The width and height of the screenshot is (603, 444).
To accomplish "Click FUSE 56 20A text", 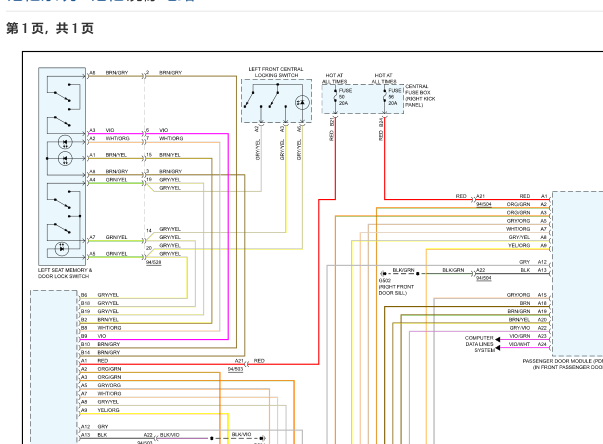I will point(395,97).
